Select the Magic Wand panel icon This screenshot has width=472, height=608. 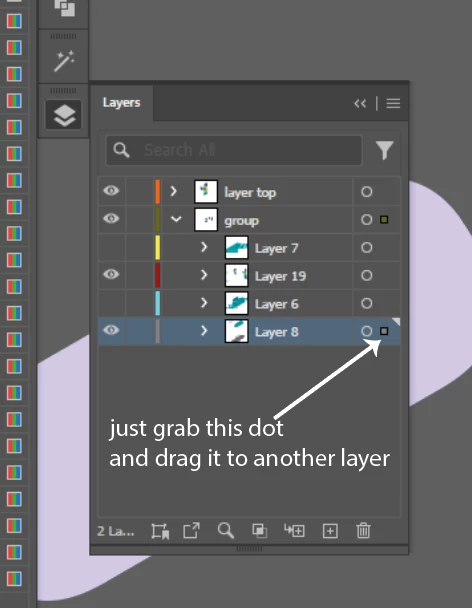click(x=64, y=61)
